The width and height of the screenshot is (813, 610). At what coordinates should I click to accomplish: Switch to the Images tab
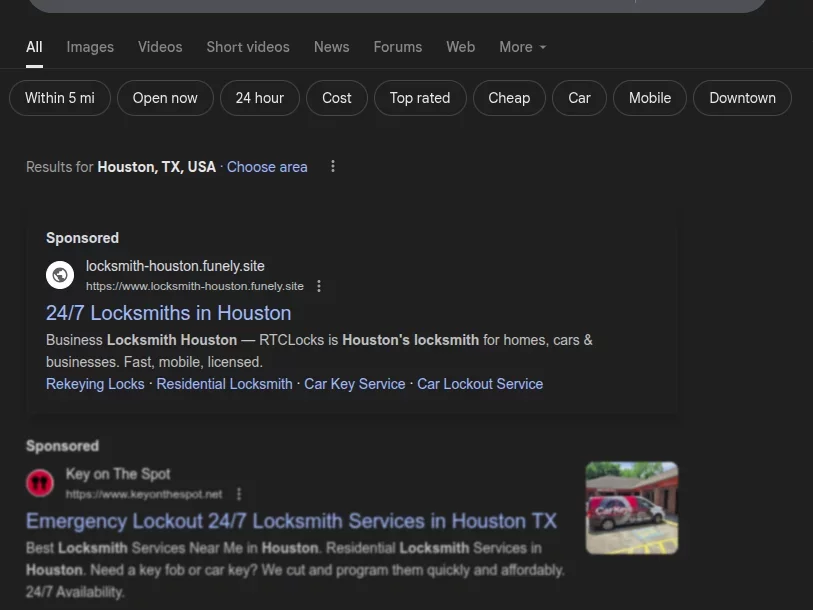[x=90, y=47]
